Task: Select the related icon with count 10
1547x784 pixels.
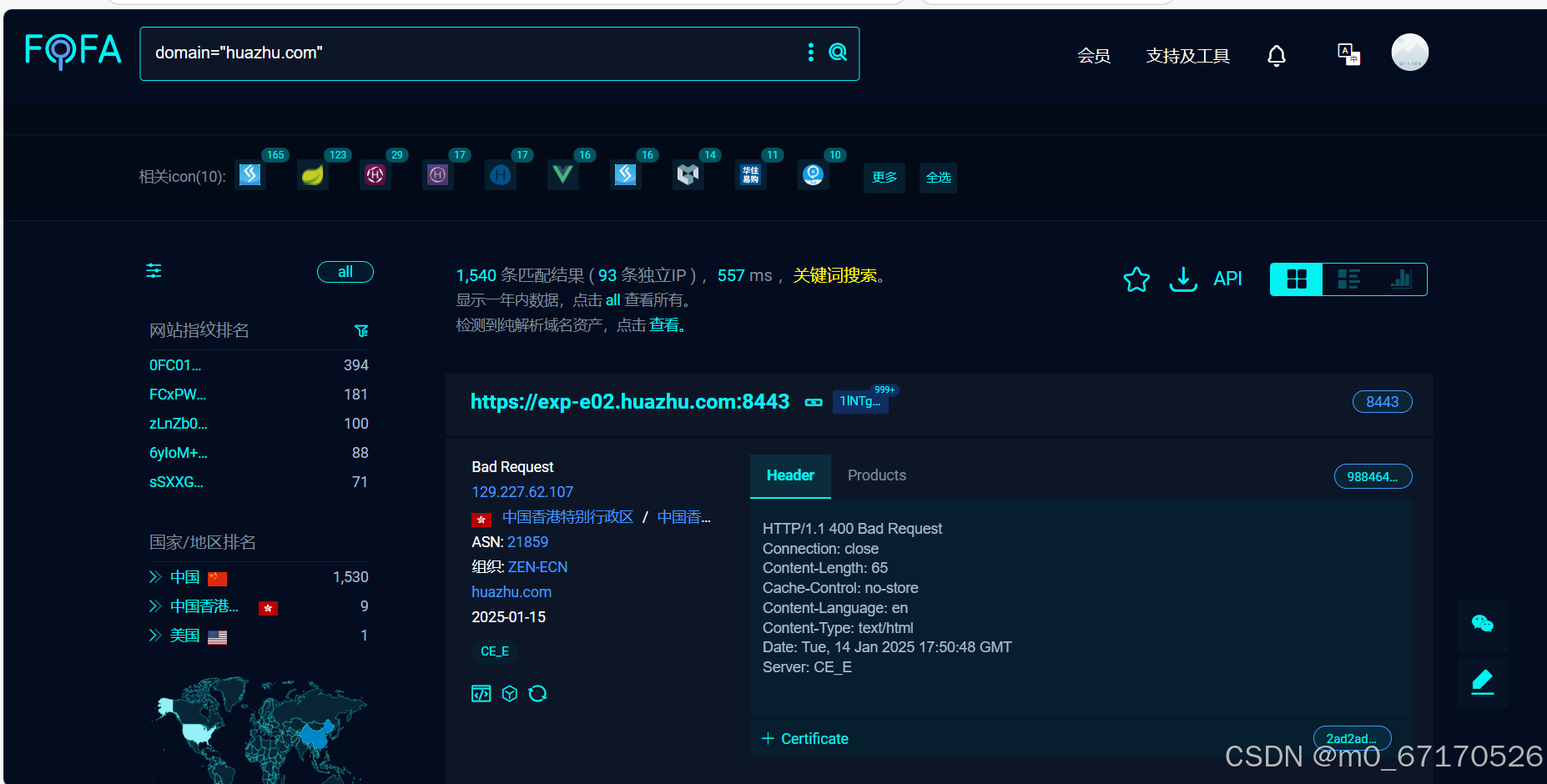Action: pyautogui.click(x=814, y=174)
